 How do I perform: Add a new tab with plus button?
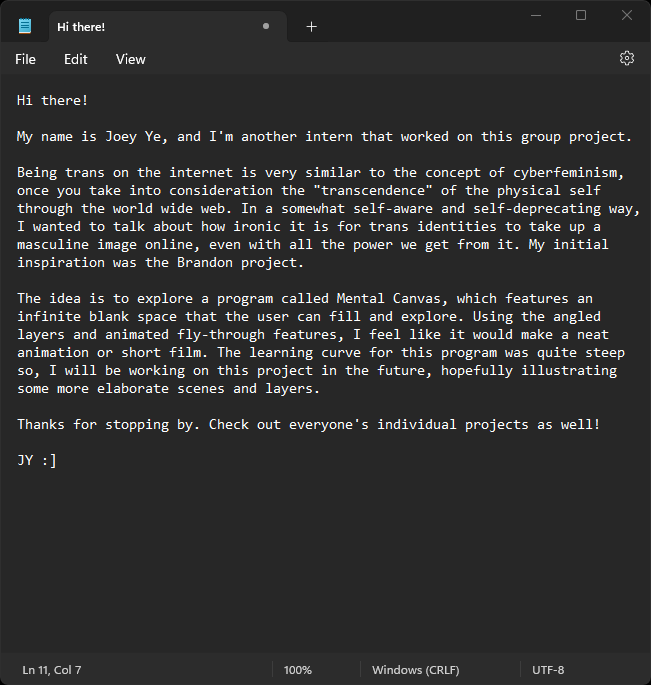coord(311,27)
